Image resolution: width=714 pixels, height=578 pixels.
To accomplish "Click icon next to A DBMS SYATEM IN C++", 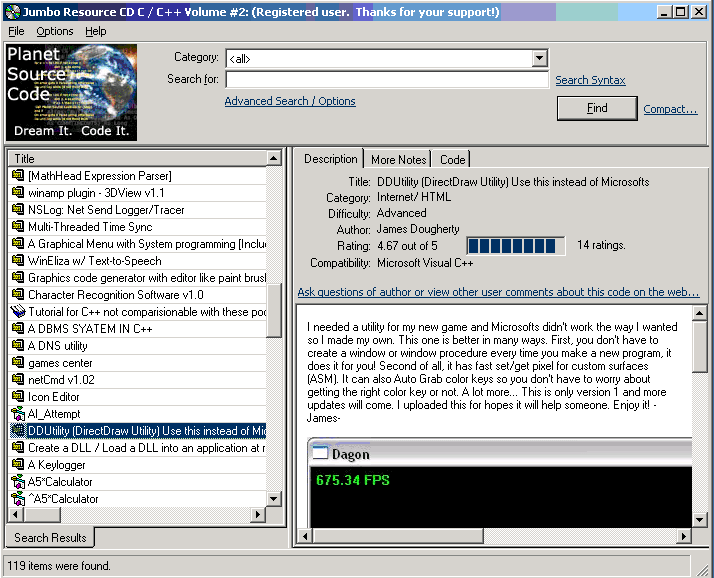I will coord(18,328).
